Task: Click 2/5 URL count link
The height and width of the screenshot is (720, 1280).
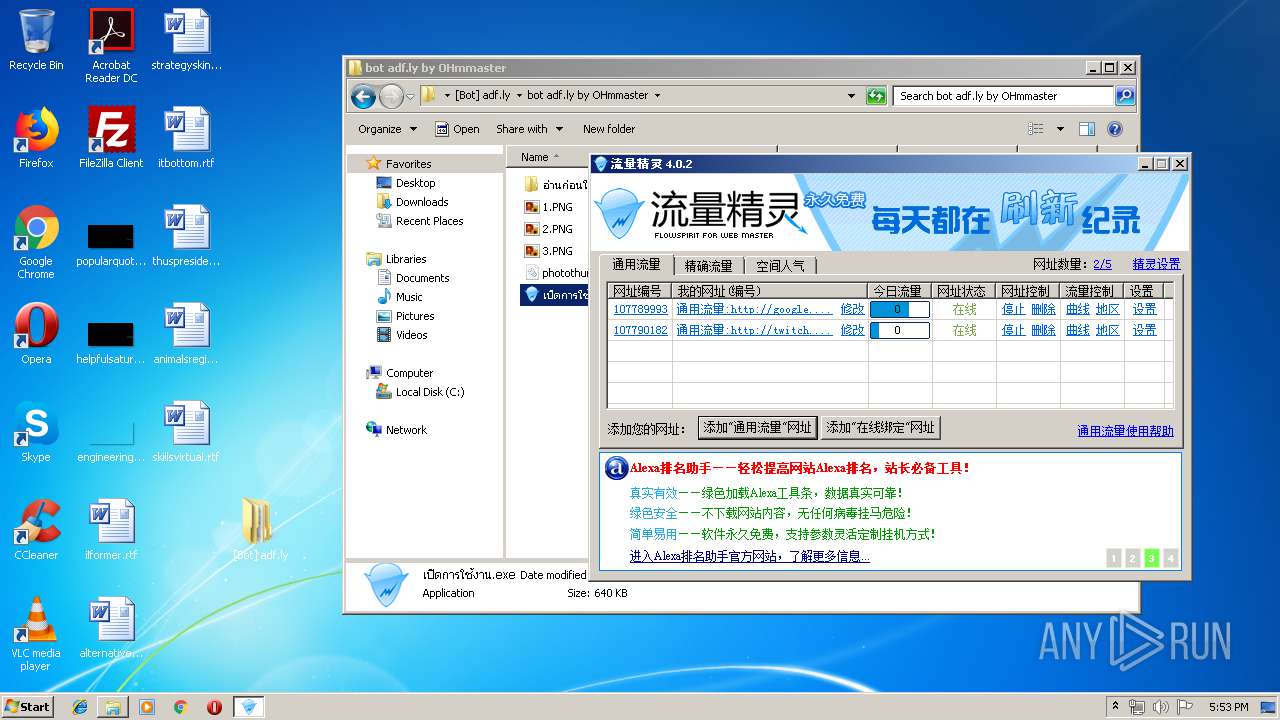Action: 1102,264
